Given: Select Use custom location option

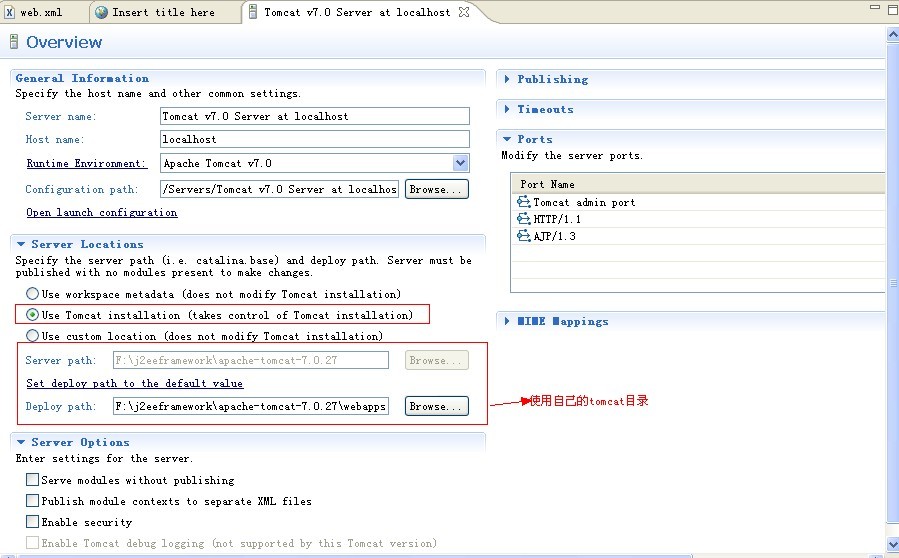Looking at the screenshot, I should [x=33, y=335].
